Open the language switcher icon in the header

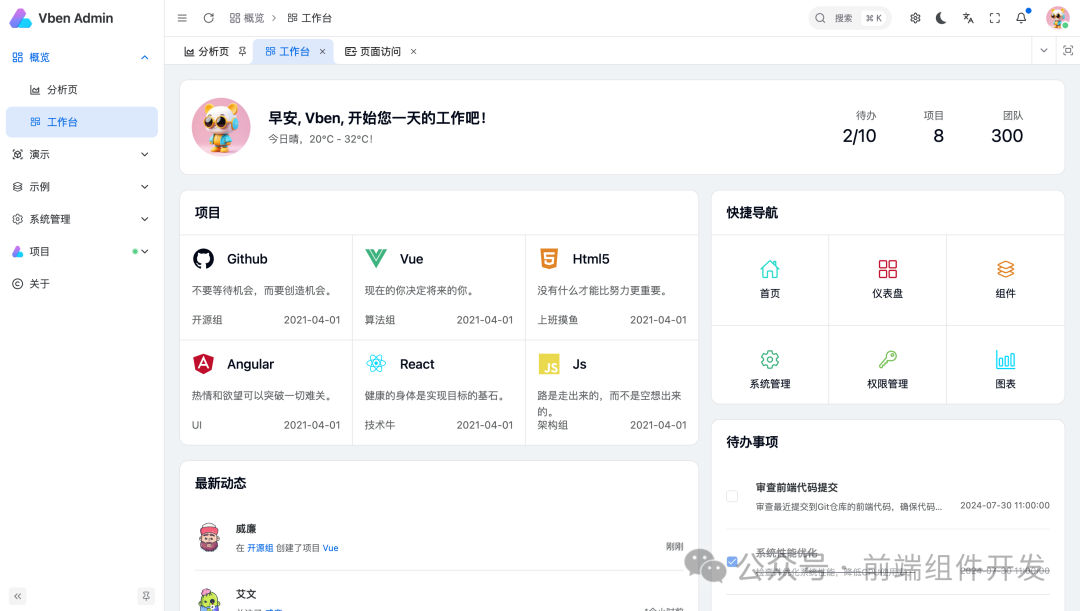pyautogui.click(x=966, y=17)
